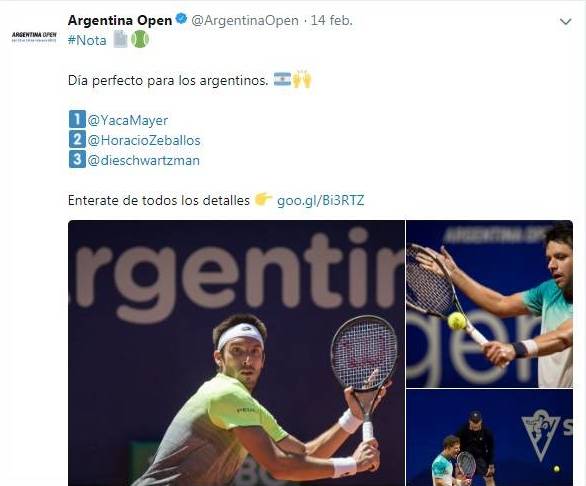Open the Argentina Open display name

(x=120, y=21)
